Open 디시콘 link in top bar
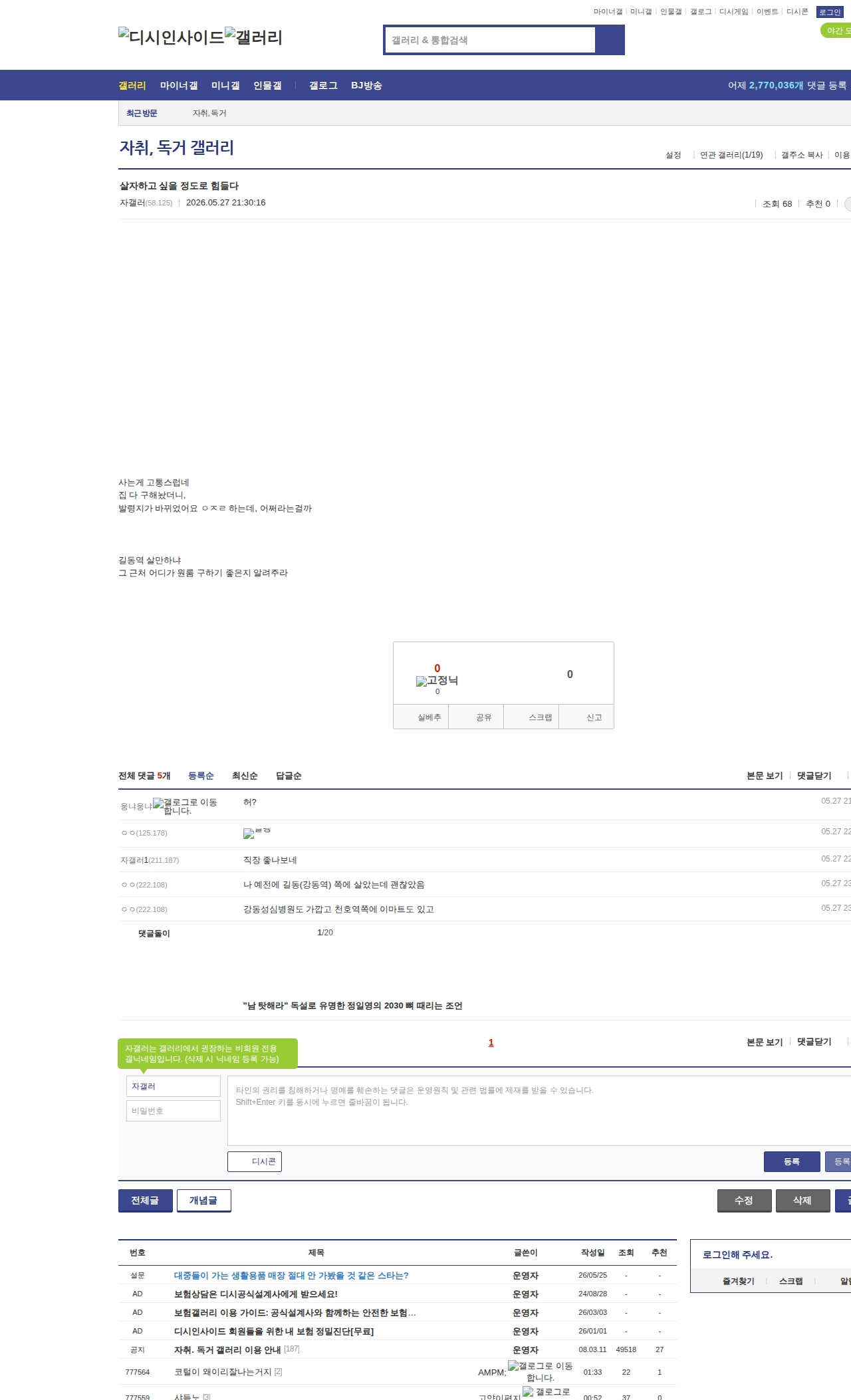This screenshot has height=1400, width=851. 797,12
